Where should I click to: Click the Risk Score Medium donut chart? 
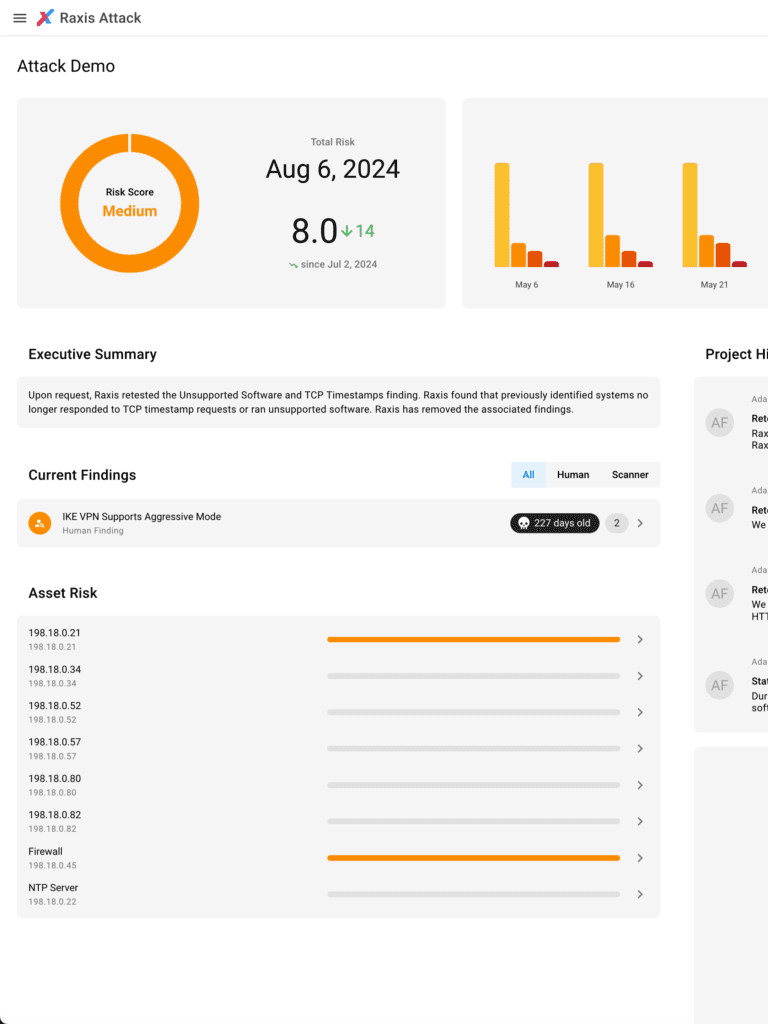coord(130,203)
